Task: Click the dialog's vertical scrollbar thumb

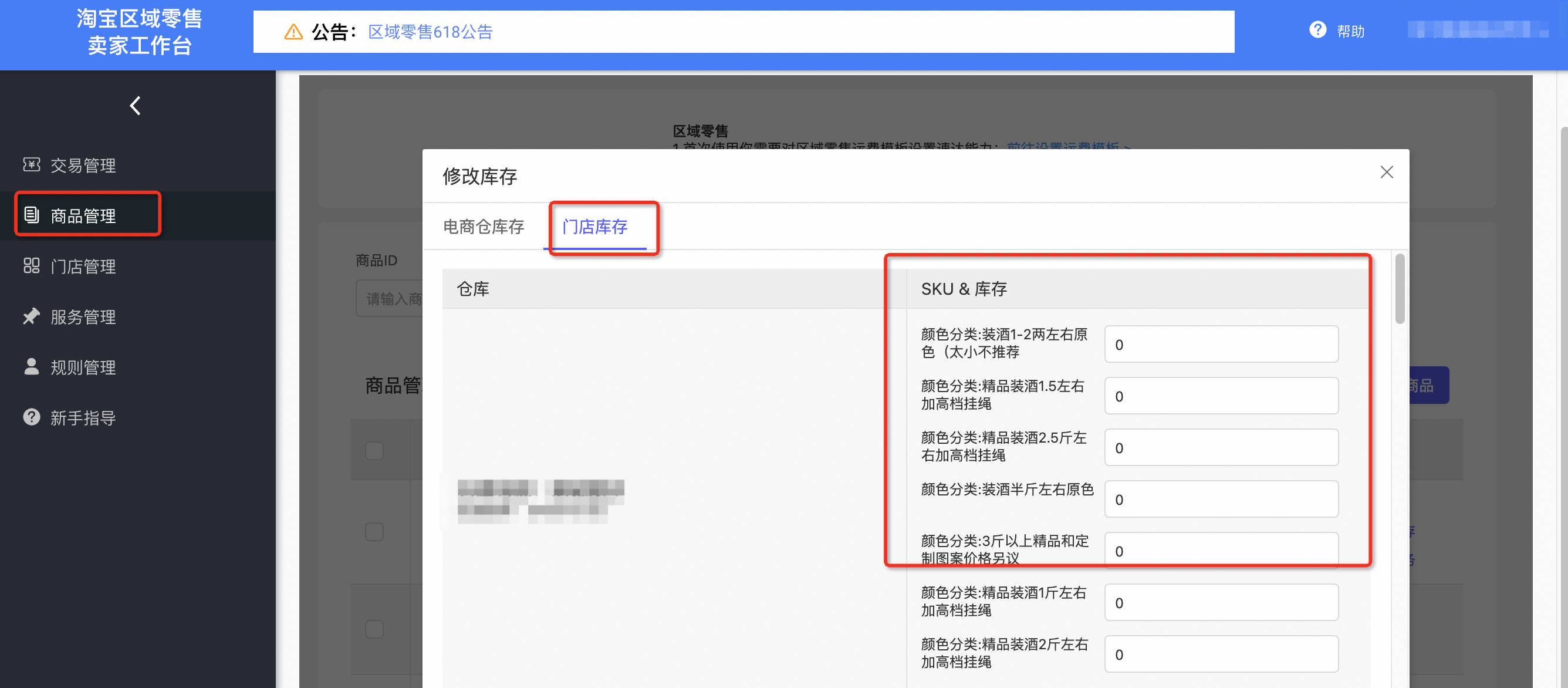Action: pyautogui.click(x=1400, y=289)
